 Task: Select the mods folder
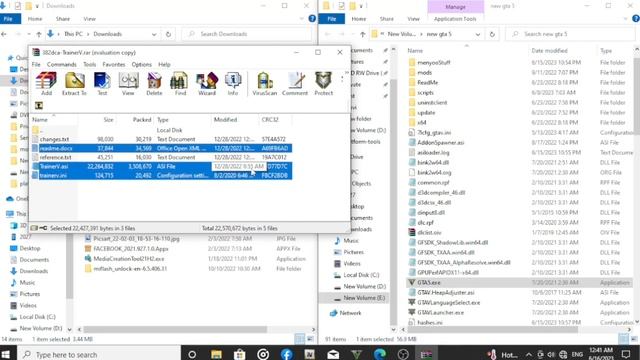pos(424,73)
